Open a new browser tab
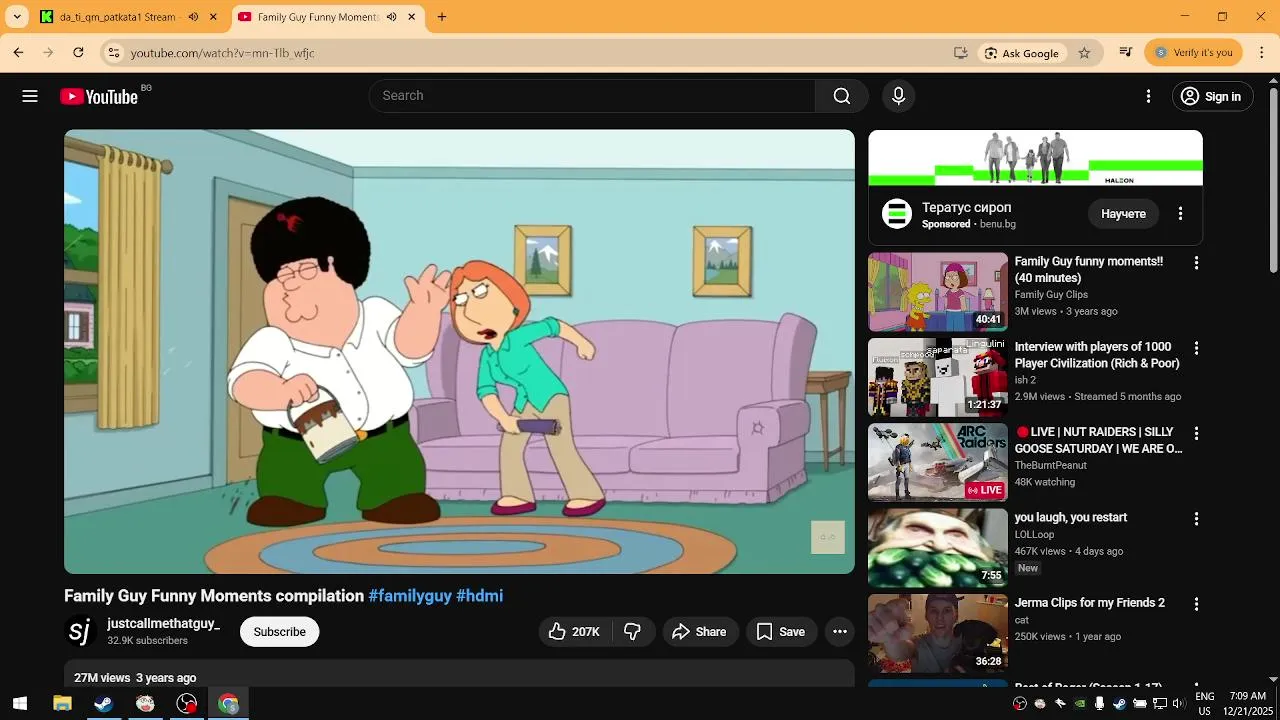The width and height of the screenshot is (1280, 720). (x=442, y=17)
